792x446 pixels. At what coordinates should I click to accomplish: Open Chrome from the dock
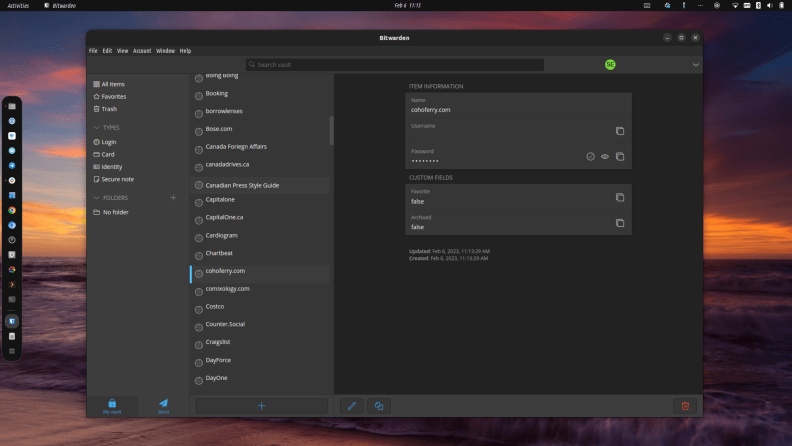click(12, 210)
